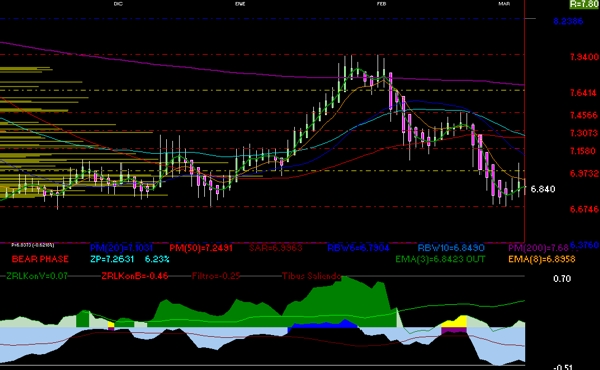Select the 7.6414 price level label
Viewport: 600px width, 370px height.
pos(583,93)
